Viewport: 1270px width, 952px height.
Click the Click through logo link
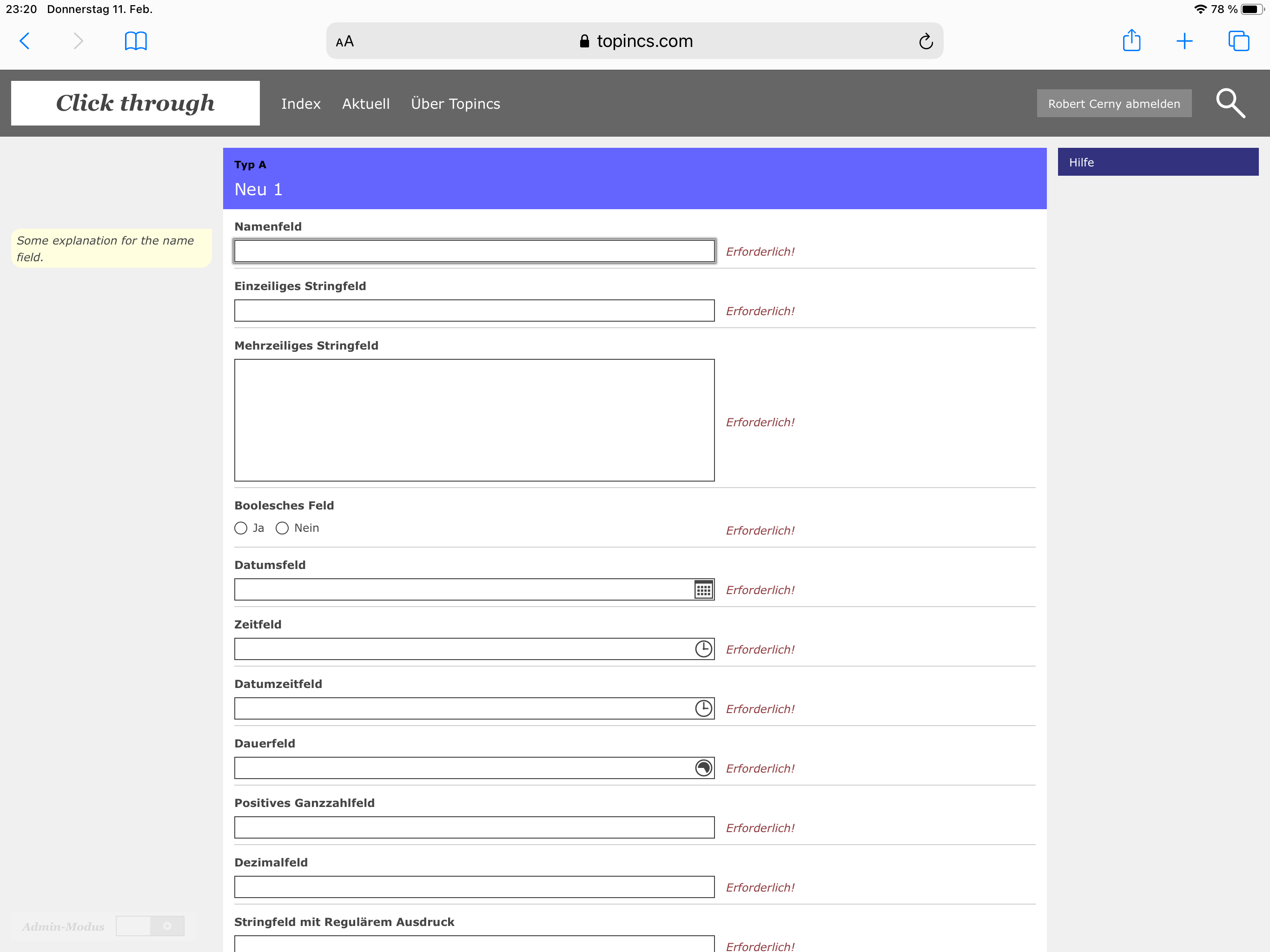(135, 103)
